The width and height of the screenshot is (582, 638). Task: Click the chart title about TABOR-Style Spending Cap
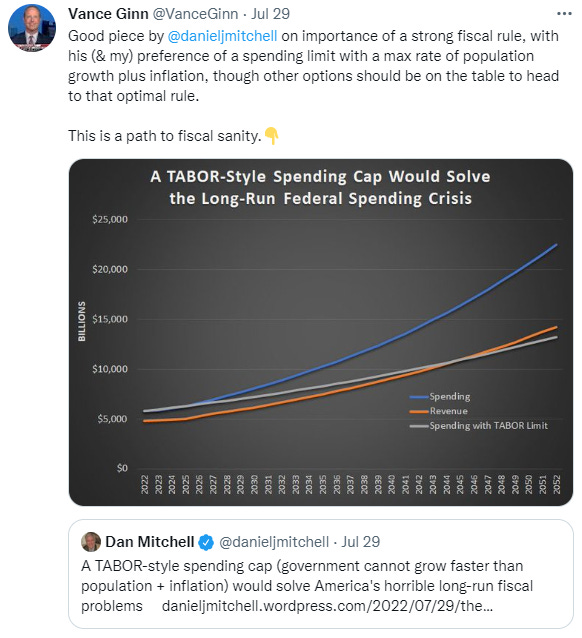click(320, 188)
